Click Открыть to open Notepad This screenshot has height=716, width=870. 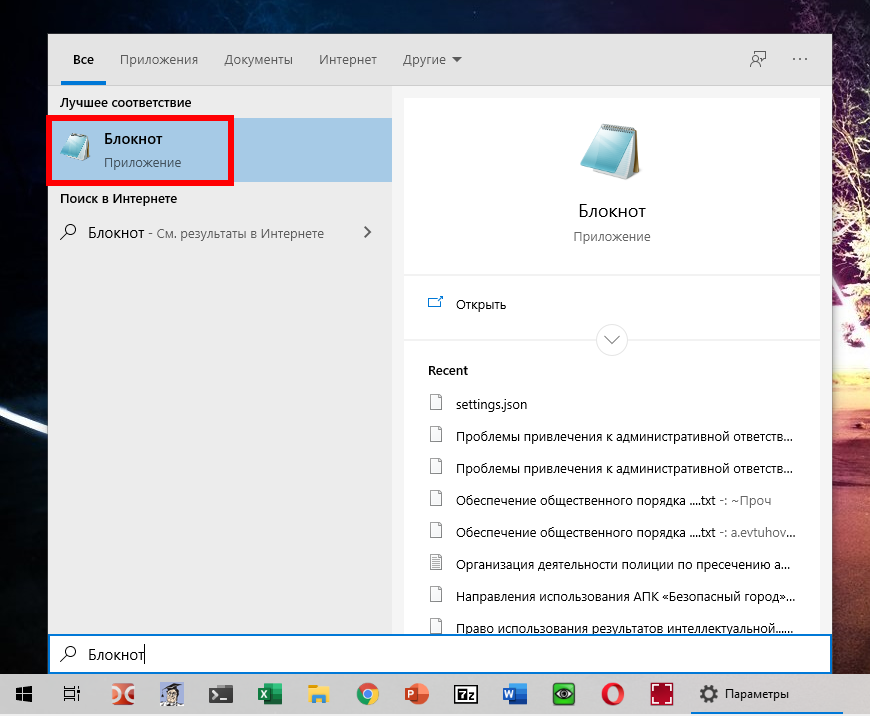coord(480,304)
